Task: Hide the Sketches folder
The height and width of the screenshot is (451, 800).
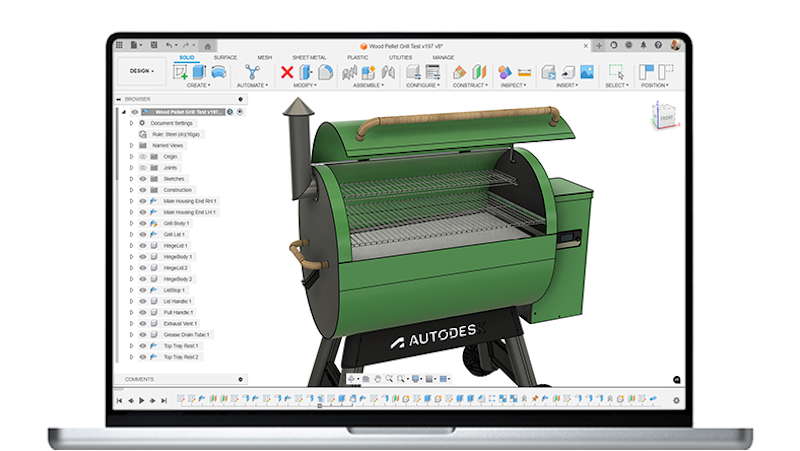Action: click(x=143, y=179)
